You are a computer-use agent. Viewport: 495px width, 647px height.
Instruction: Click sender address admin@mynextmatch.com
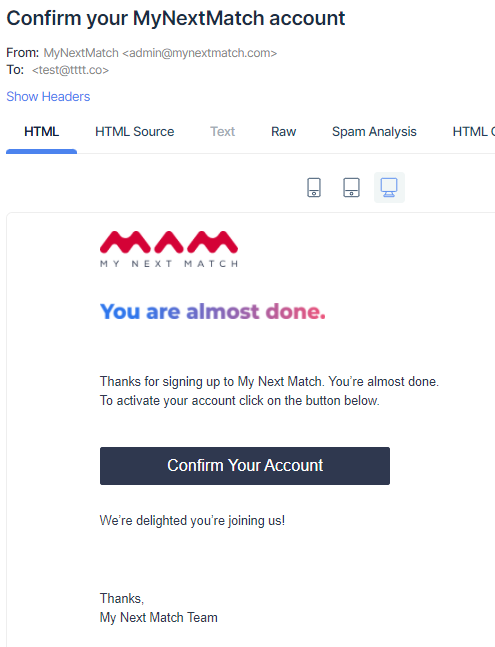[200, 53]
